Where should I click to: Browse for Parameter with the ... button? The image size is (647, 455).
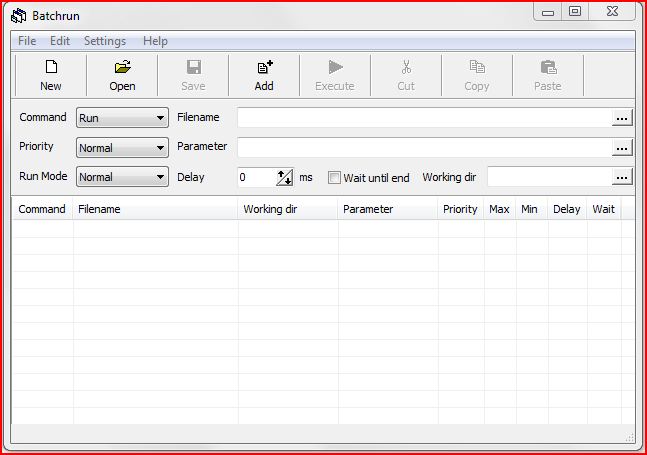coord(622,148)
